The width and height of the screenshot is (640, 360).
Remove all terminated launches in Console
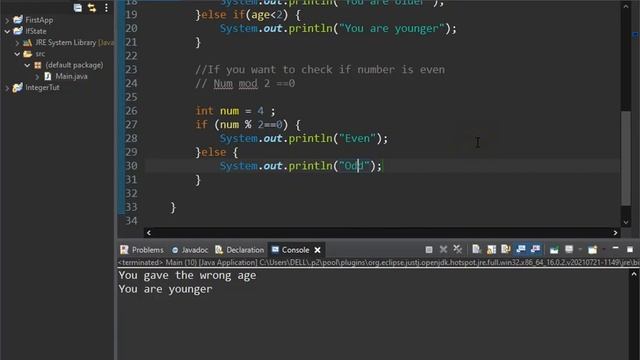(458, 249)
